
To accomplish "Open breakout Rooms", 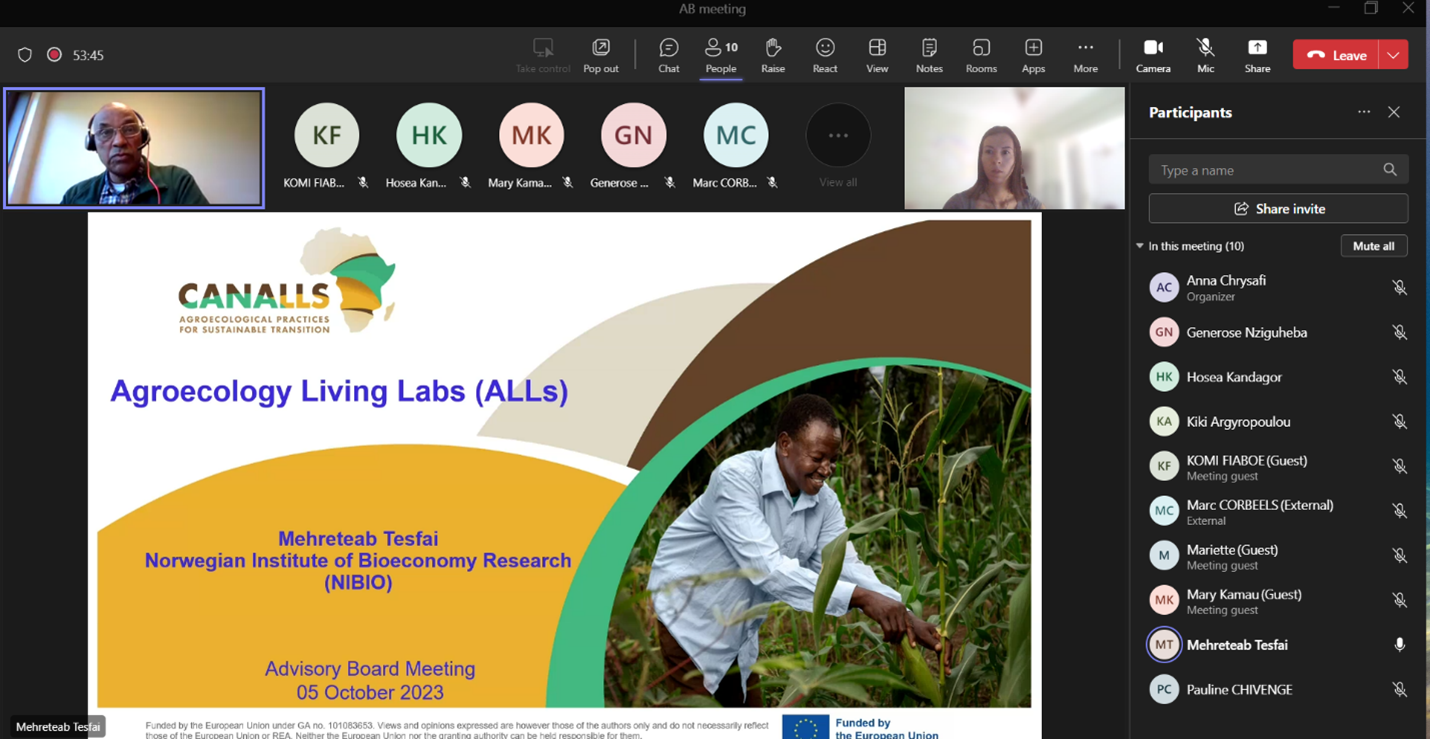I will pyautogui.click(x=981, y=55).
